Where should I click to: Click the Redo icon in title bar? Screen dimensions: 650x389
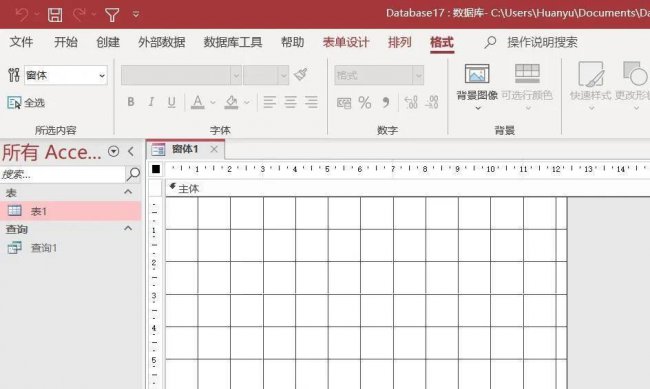click(79, 15)
